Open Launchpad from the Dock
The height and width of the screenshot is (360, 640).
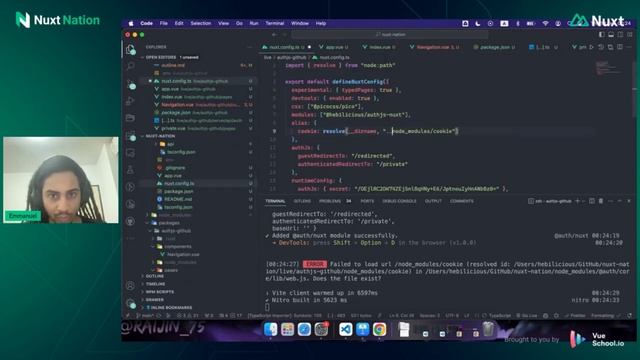click(287, 329)
